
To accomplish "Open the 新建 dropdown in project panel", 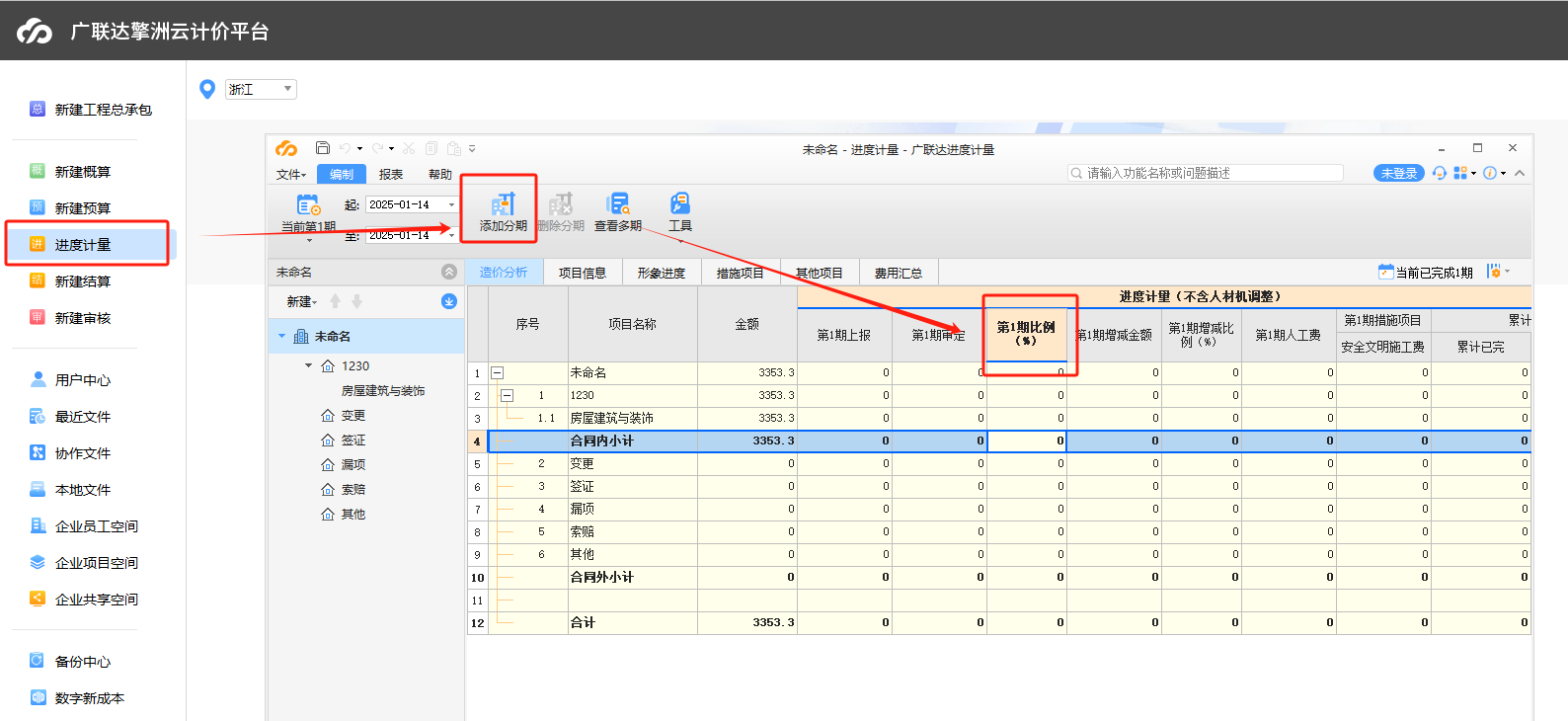I will click(302, 301).
